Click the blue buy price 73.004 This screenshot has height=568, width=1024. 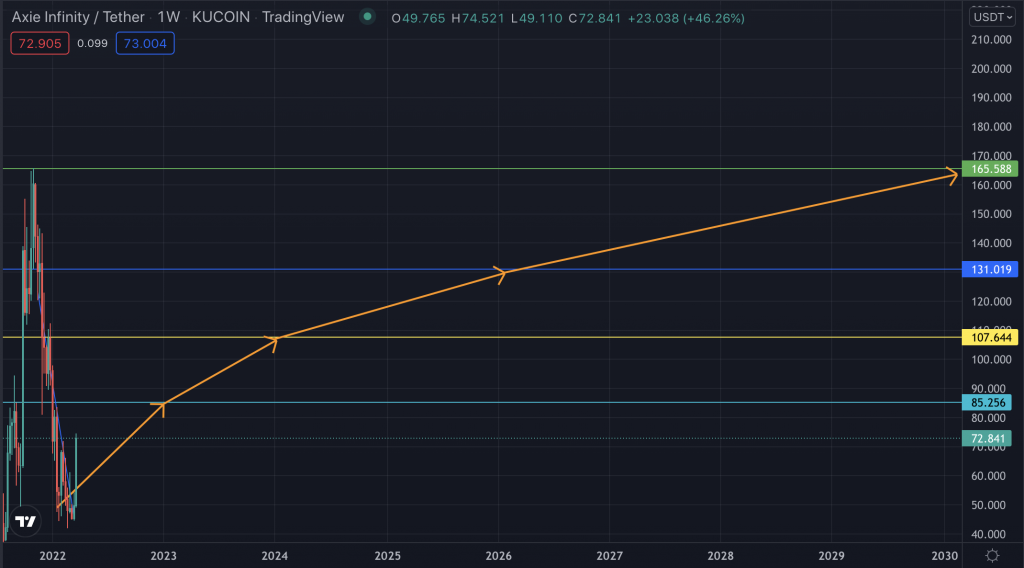[145, 44]
